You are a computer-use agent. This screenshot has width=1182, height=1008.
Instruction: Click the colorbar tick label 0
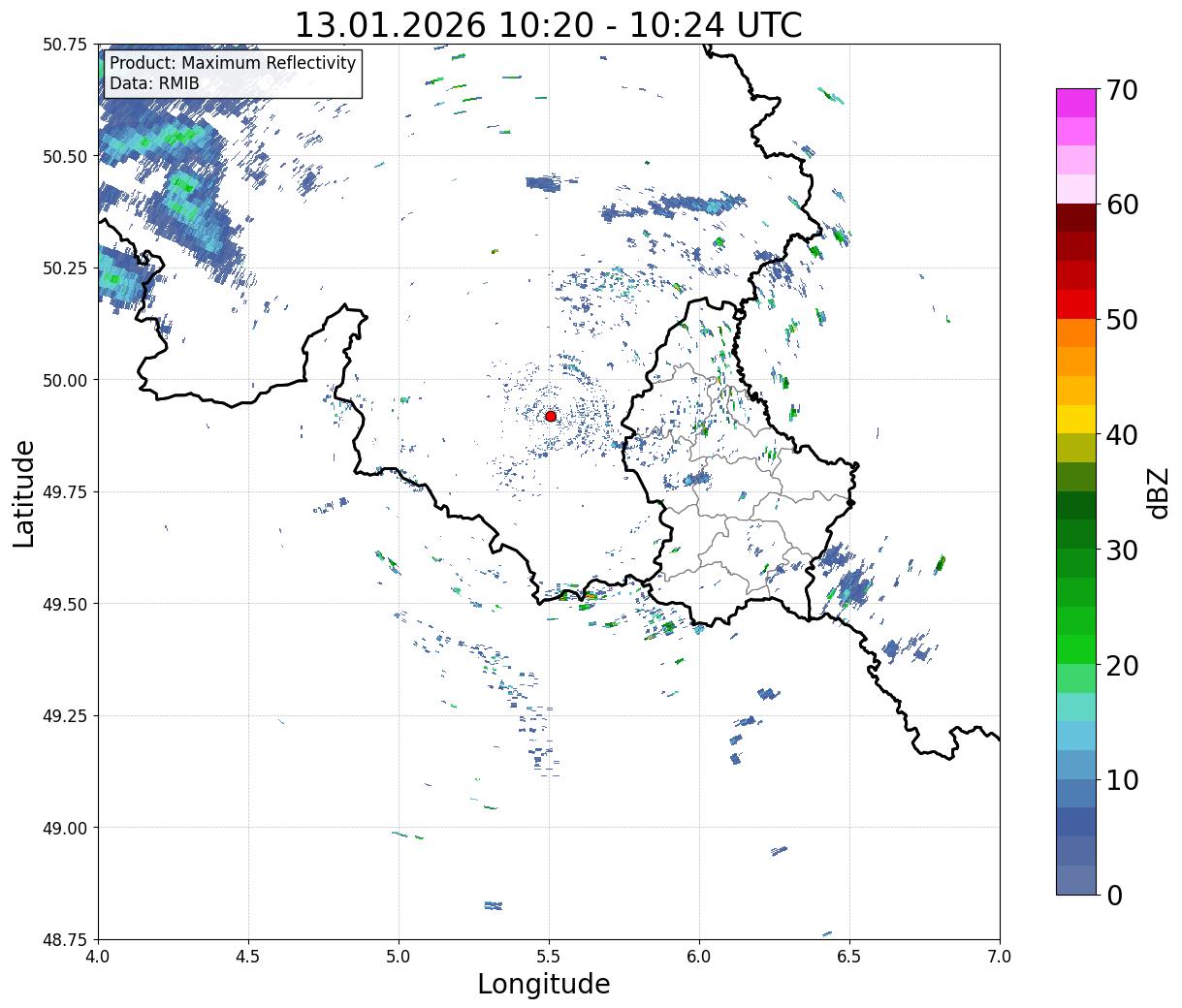[1114, 895]
